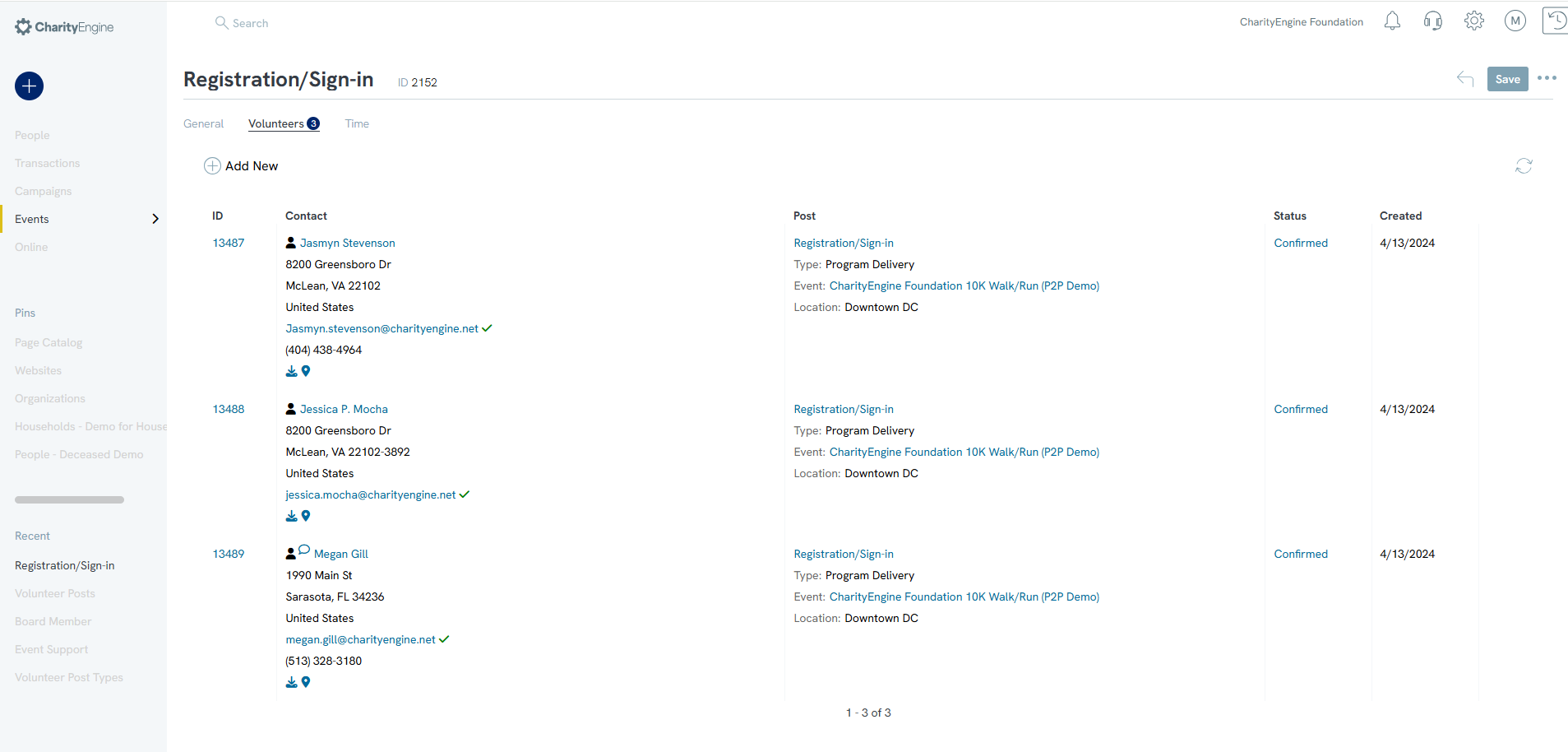Image resolution: width=1568 pixels, height=752 pixels.
Task: Open Transactions in the sidebar
Action: (x=48, y=163)
